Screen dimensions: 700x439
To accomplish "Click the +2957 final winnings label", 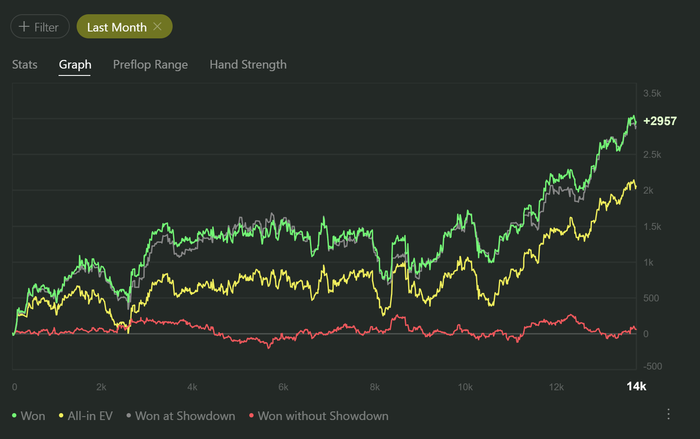I will (660, 121).
